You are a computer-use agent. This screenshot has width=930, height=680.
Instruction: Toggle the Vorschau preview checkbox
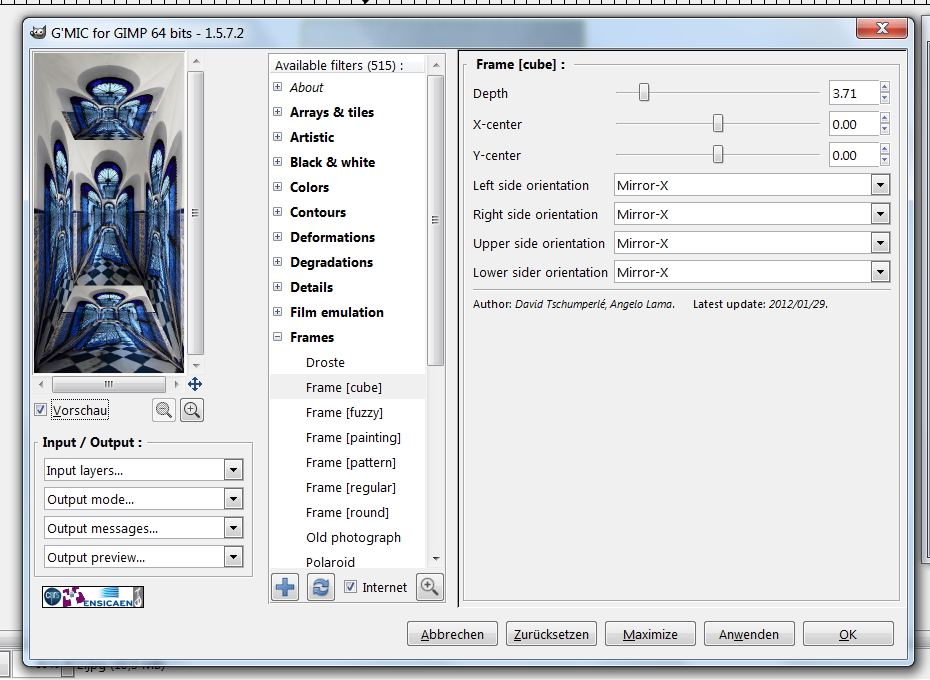click(x=41, y=410)
